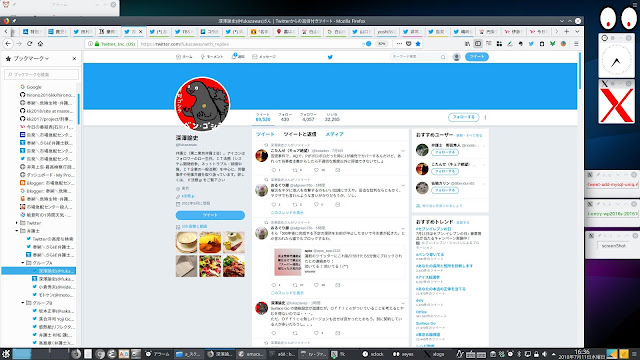Switch to ツイートと返信 tab
Image resolution: width=640 pixels, height=360 pixels.
pos(300,134)
